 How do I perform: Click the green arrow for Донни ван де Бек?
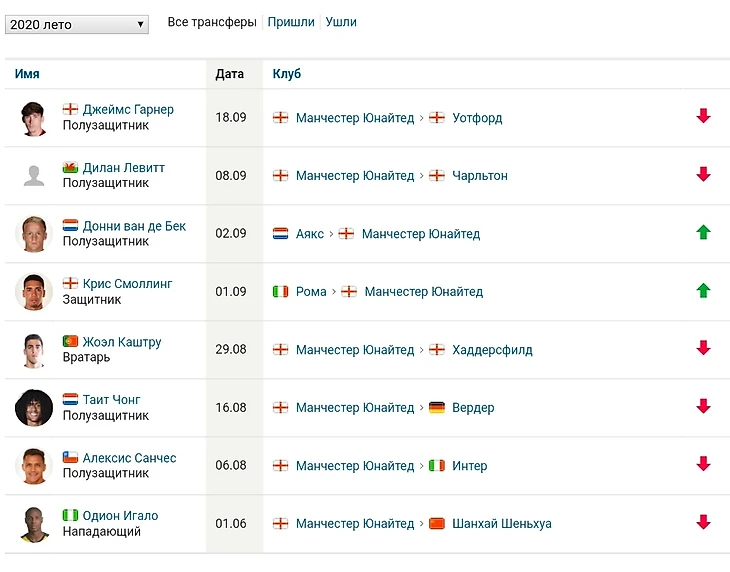pos(703,233)
